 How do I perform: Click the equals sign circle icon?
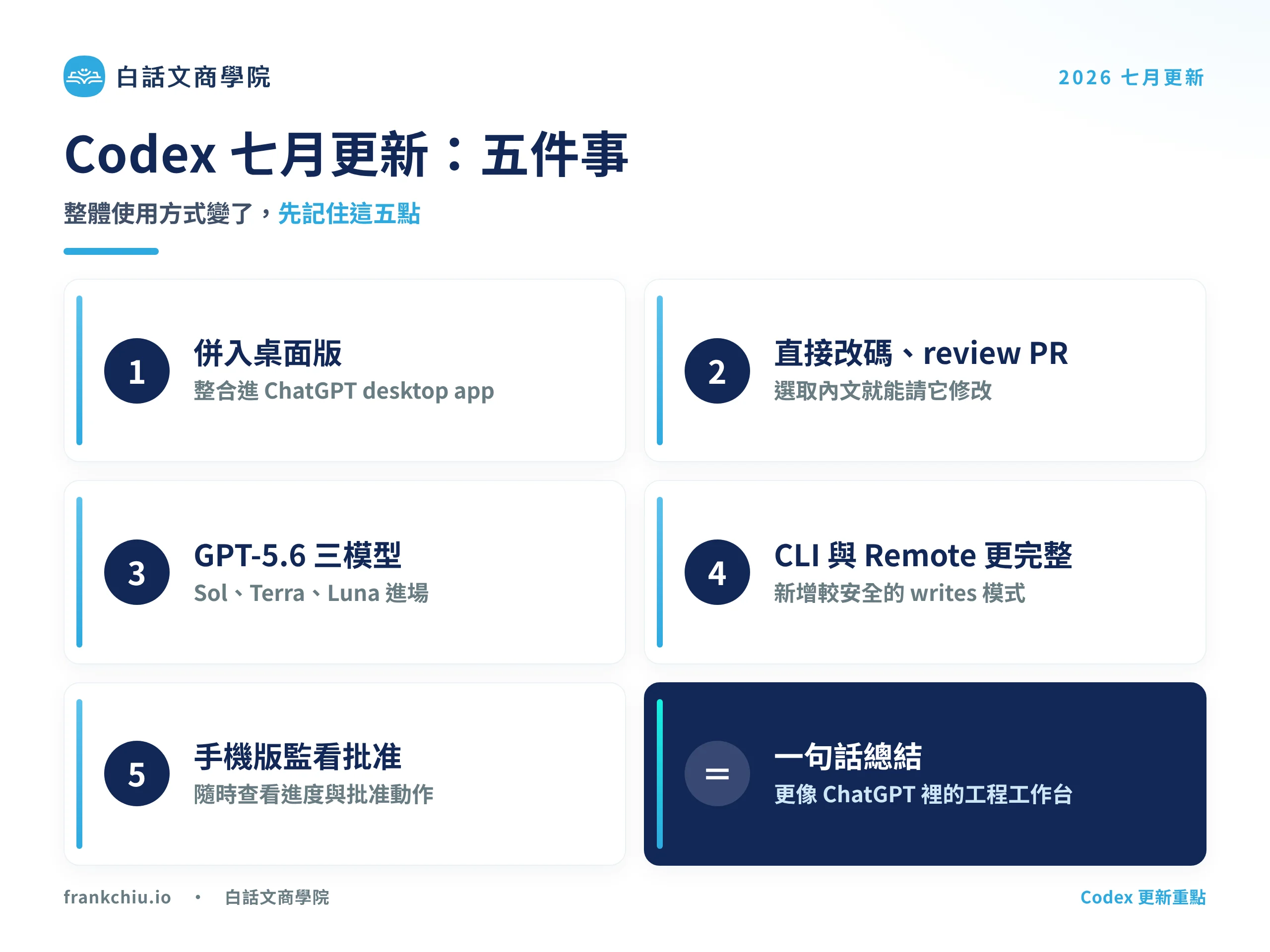tap(717, 773)
